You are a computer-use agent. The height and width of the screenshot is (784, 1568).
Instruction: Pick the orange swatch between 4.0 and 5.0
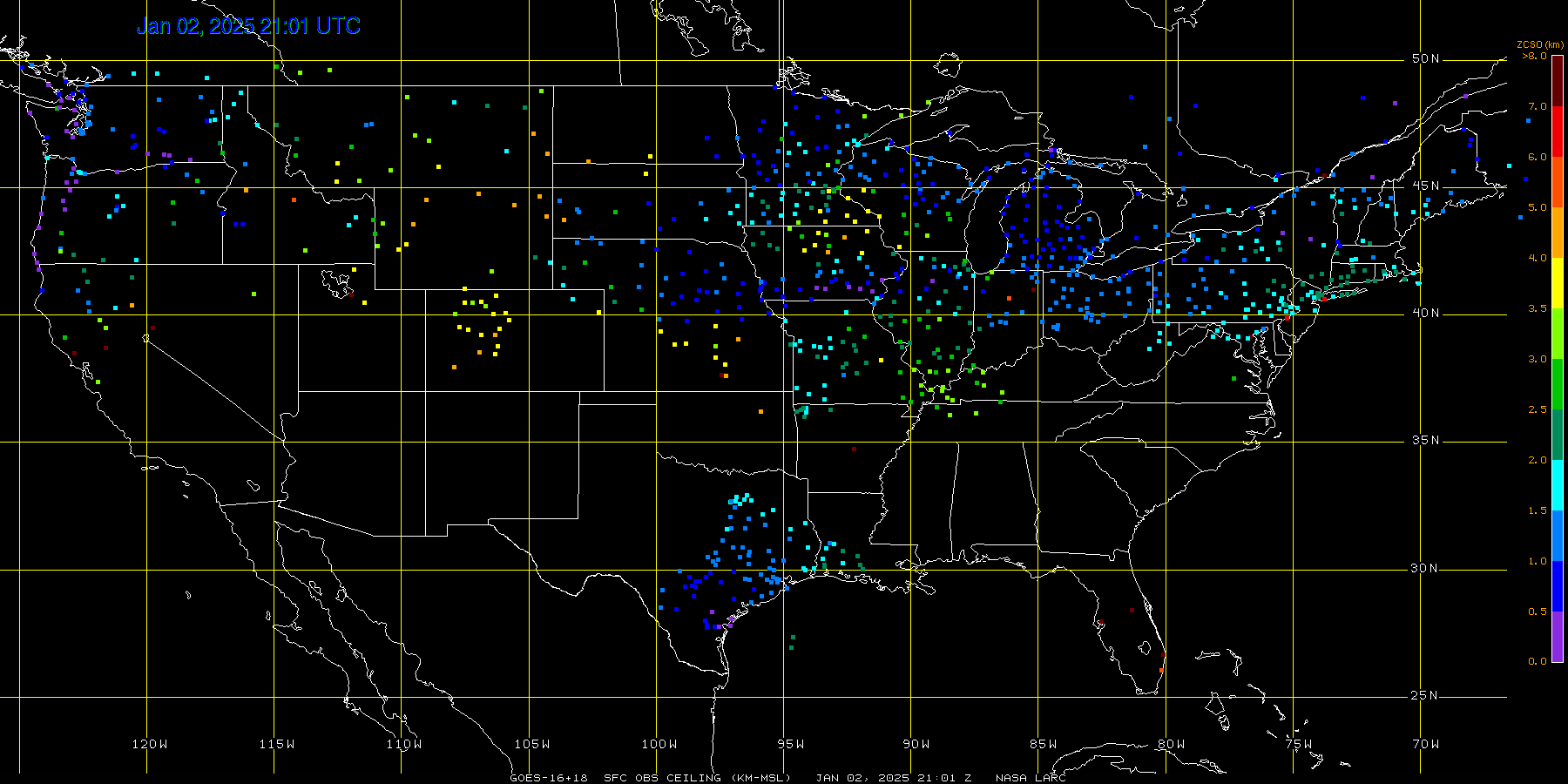tap(1558, 233)
